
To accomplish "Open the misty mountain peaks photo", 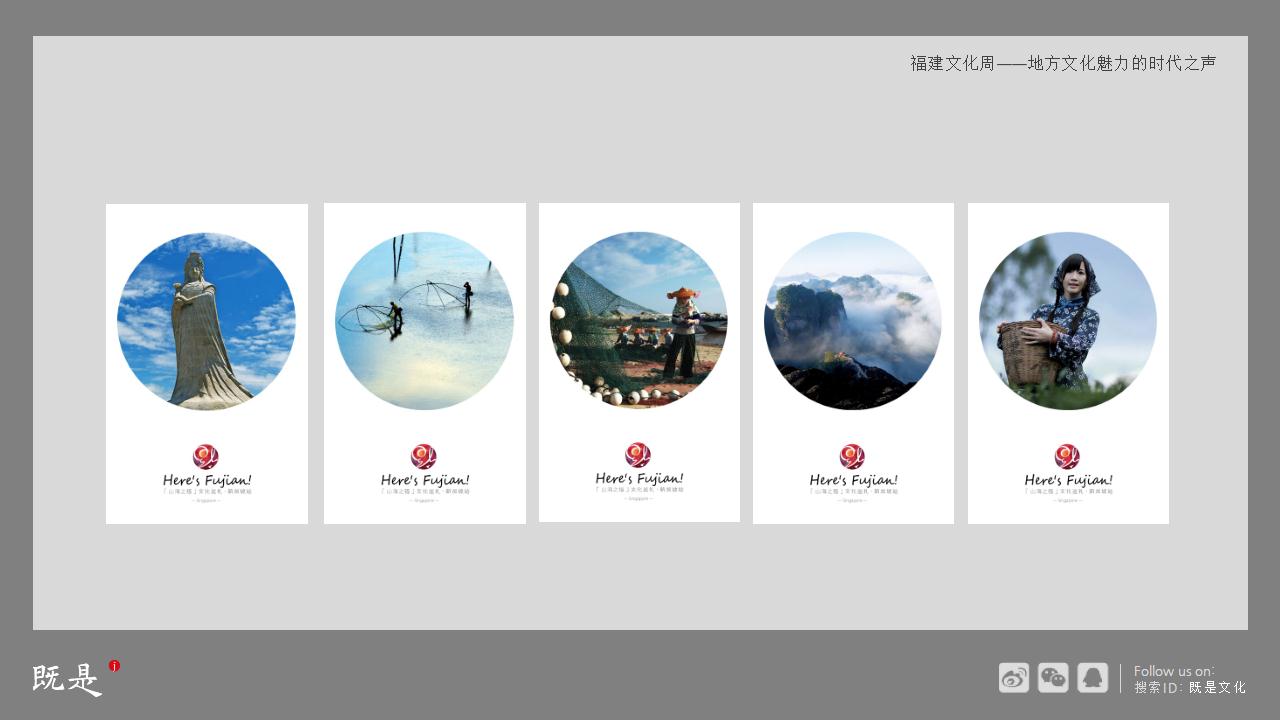I will coord(853,321).
